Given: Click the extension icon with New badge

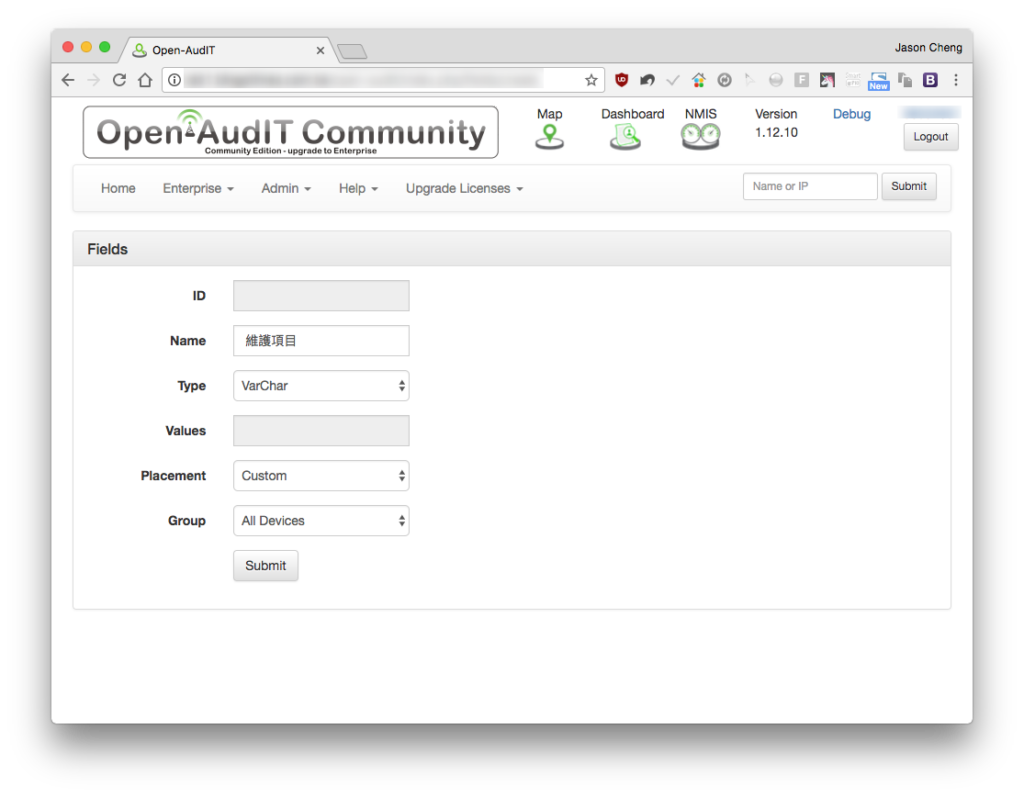Looking at the screenshot, I should [878, 81].
